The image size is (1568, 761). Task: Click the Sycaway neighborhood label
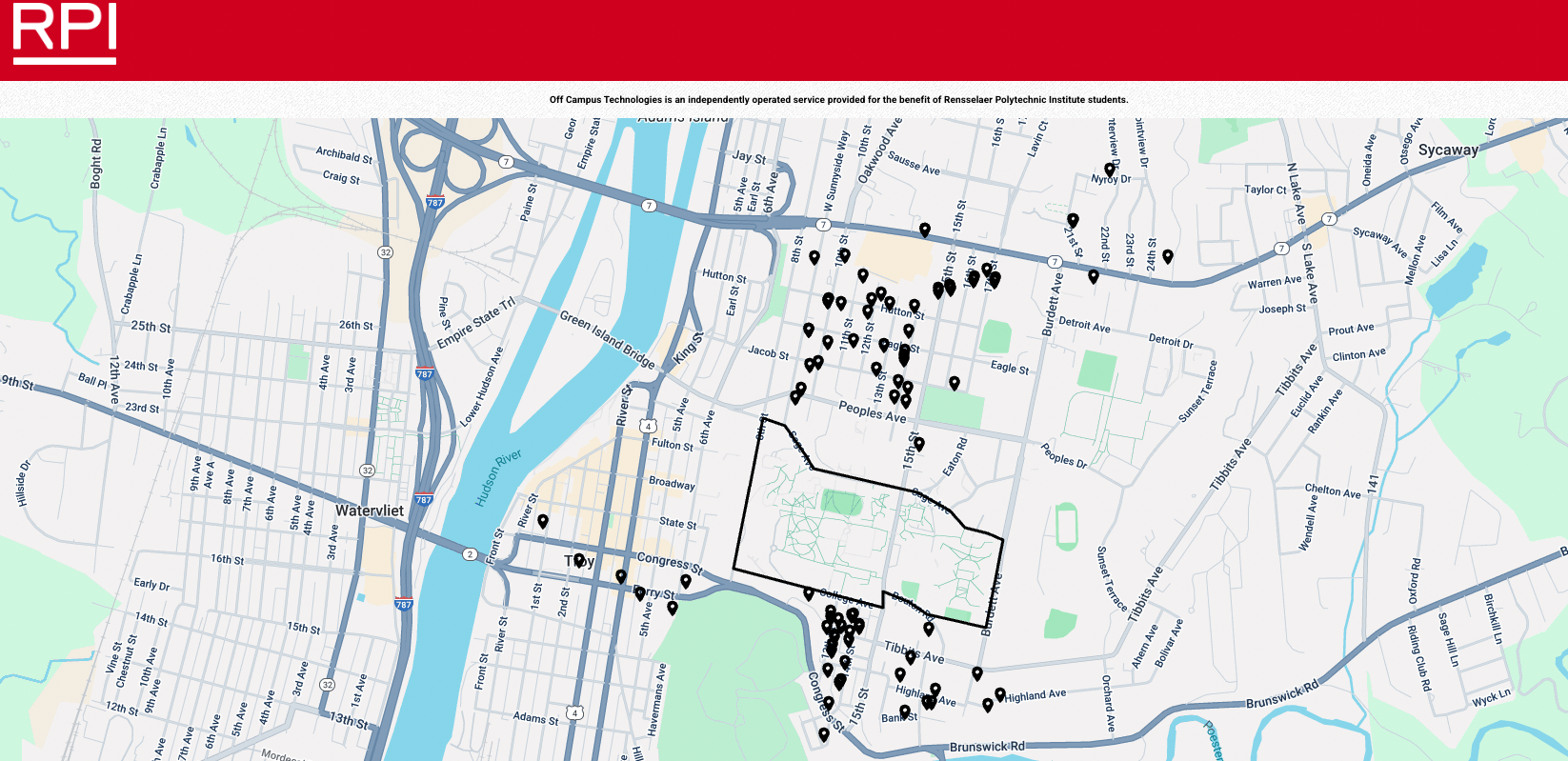(1448, 150)
